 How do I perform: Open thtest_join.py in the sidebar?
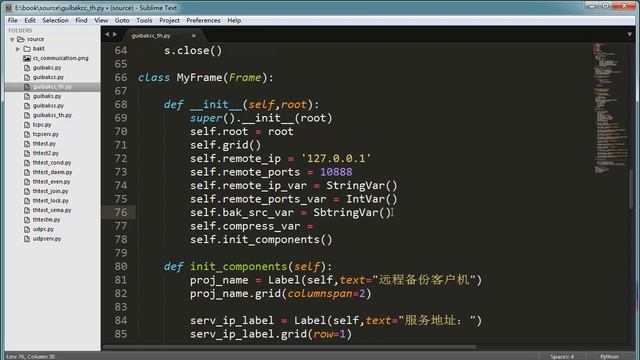click(51, 191)
